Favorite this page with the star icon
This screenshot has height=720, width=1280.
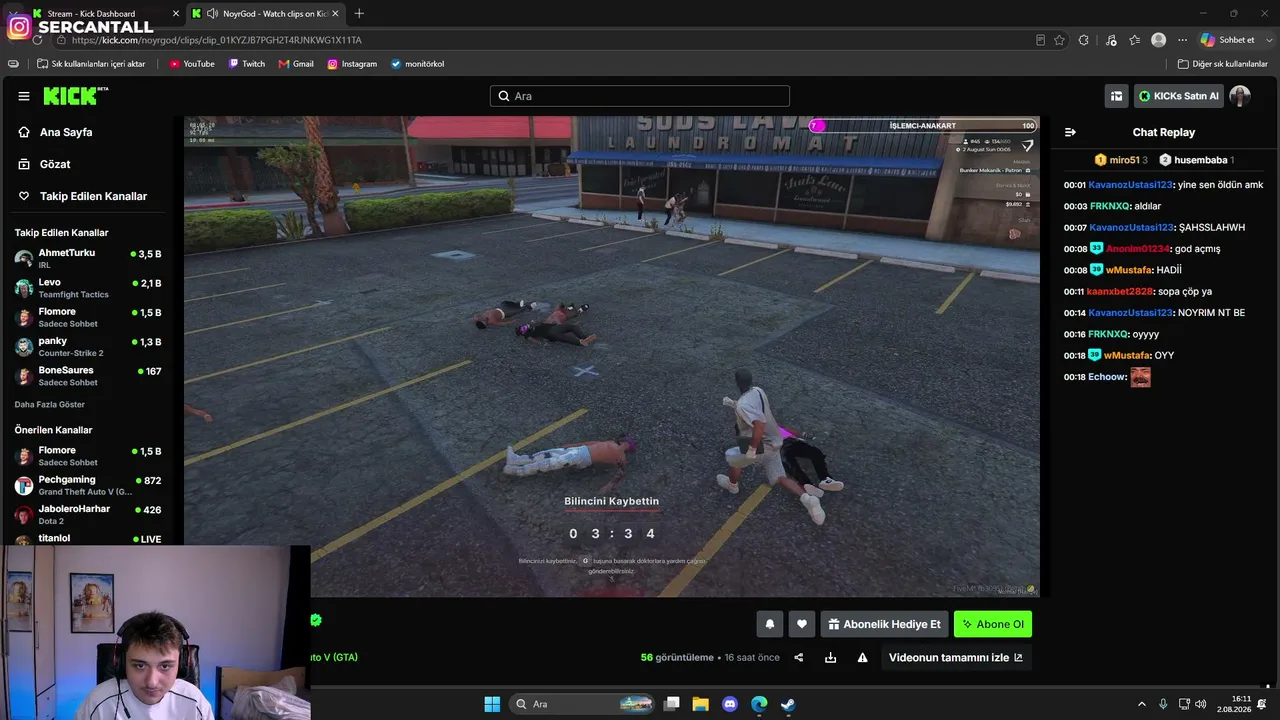tap(1059, 40)
